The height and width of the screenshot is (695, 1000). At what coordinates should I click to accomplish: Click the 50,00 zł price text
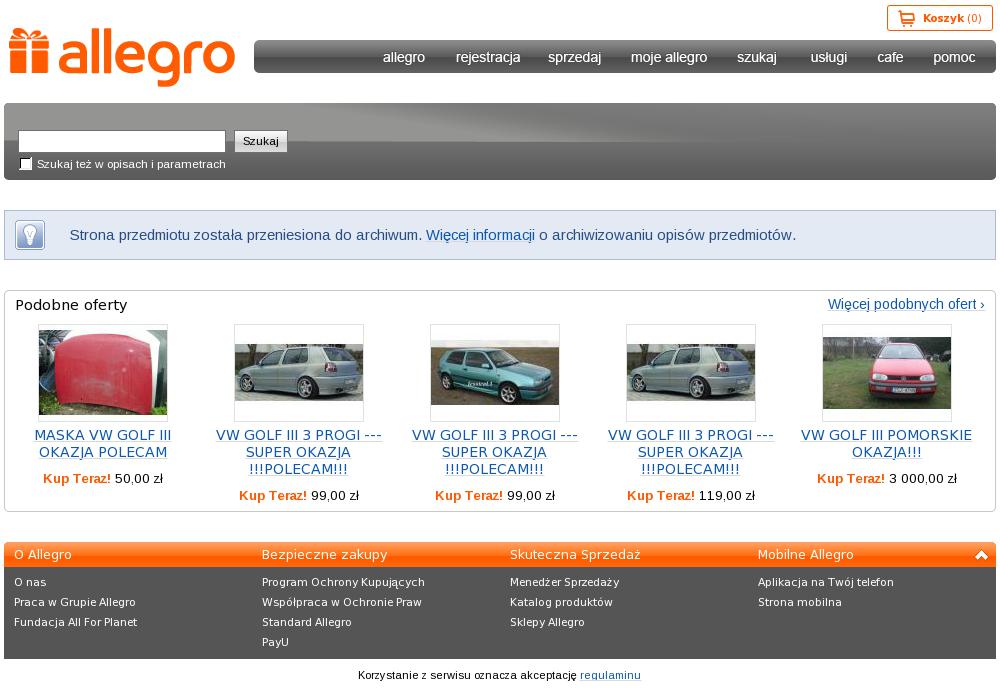(x=139, y=479)
